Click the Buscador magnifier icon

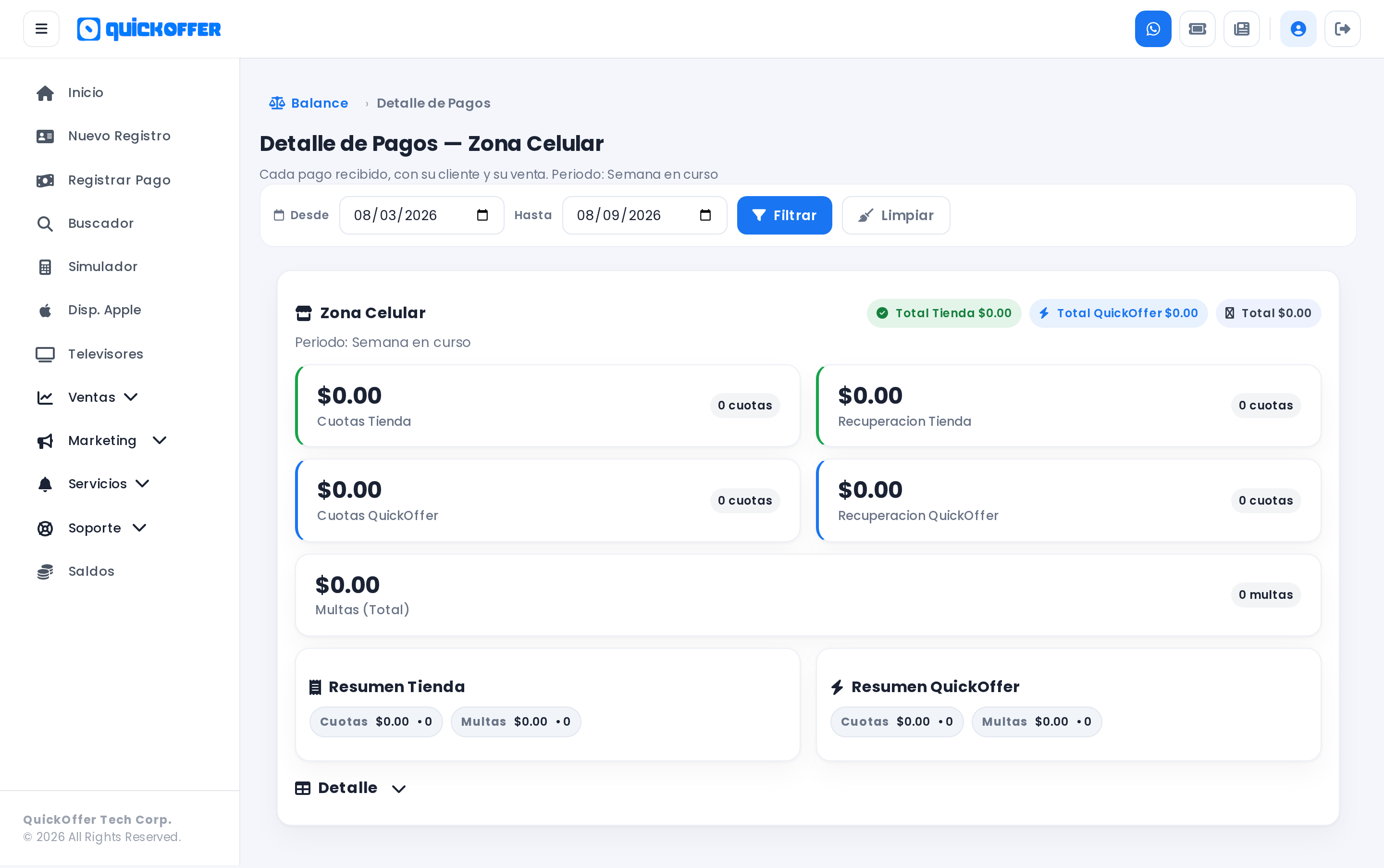(x=45, y=224)
